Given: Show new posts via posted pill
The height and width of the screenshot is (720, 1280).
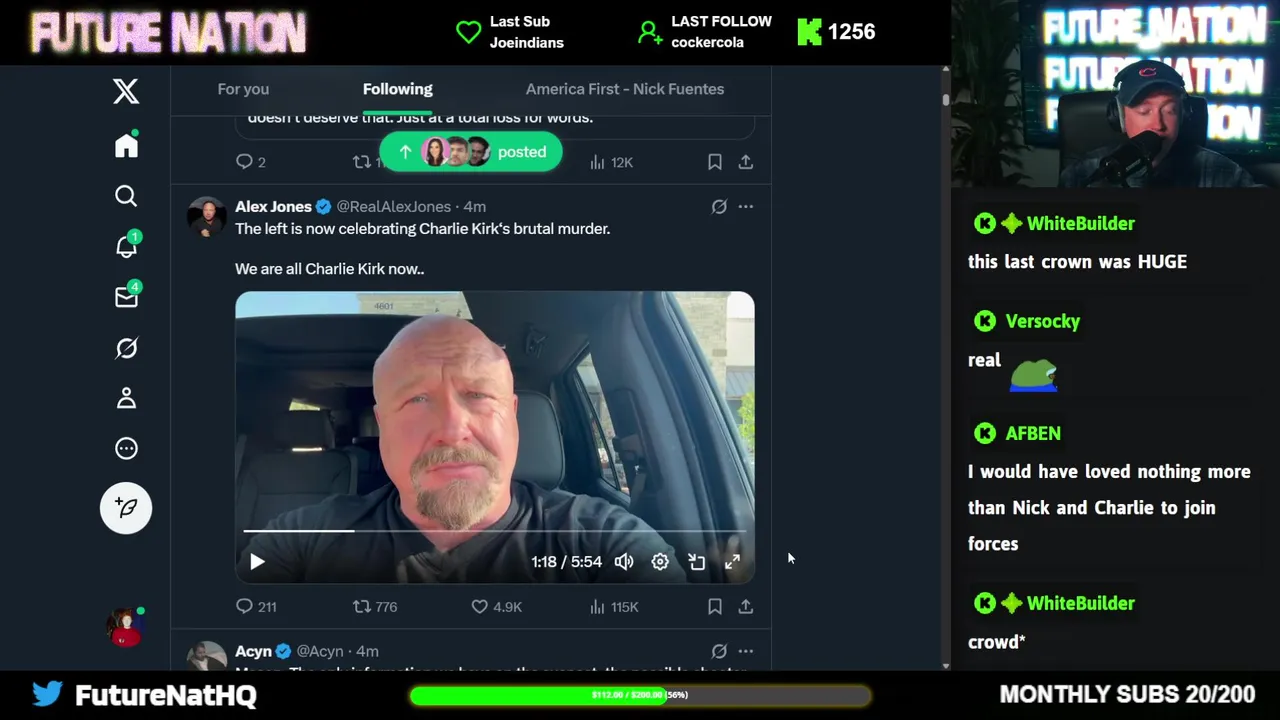Looking at the screenshot, I should (x=470, y=152).
